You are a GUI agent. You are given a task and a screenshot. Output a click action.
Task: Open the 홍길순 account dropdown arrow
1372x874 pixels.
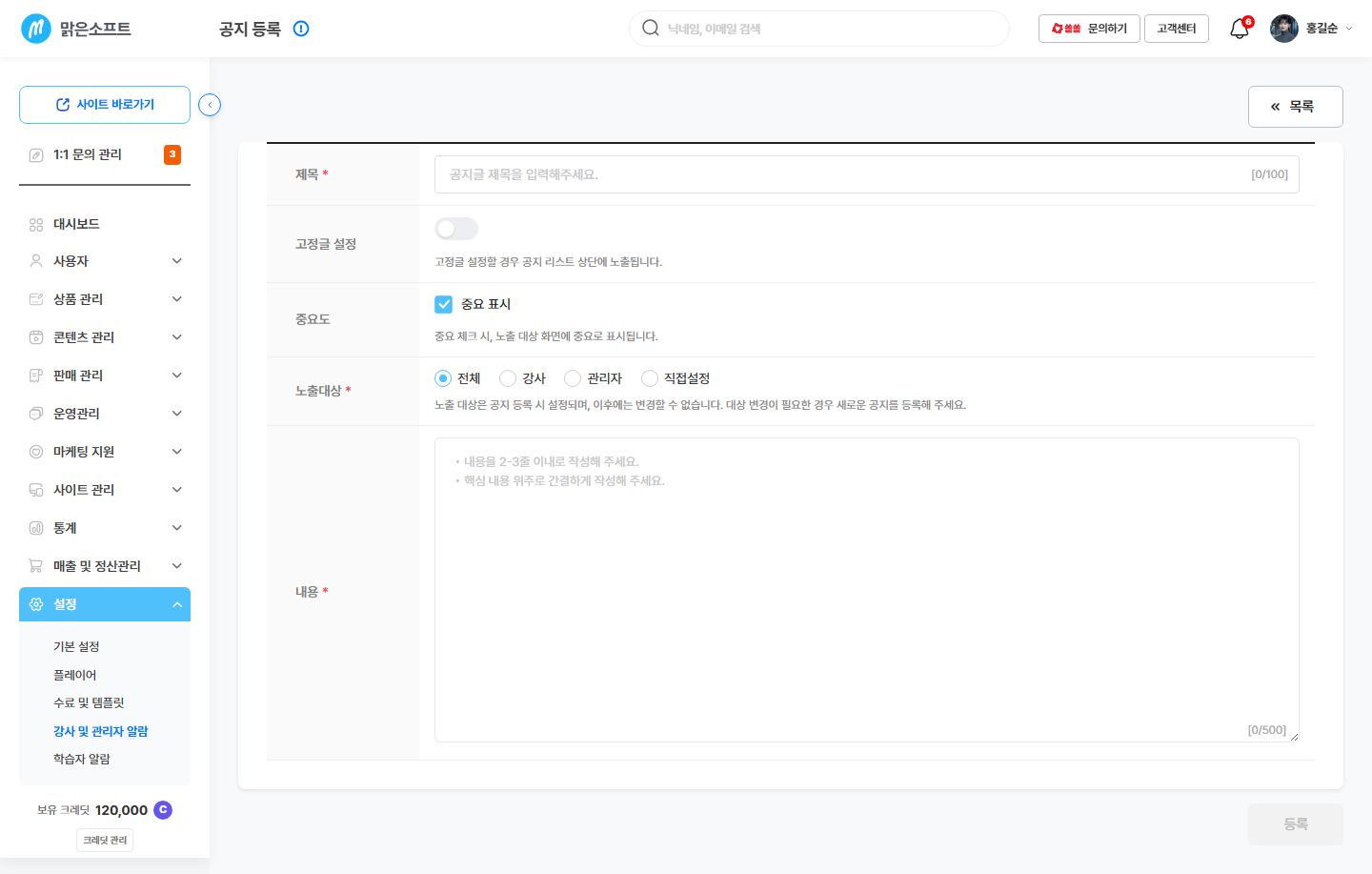click(1348, 29)
